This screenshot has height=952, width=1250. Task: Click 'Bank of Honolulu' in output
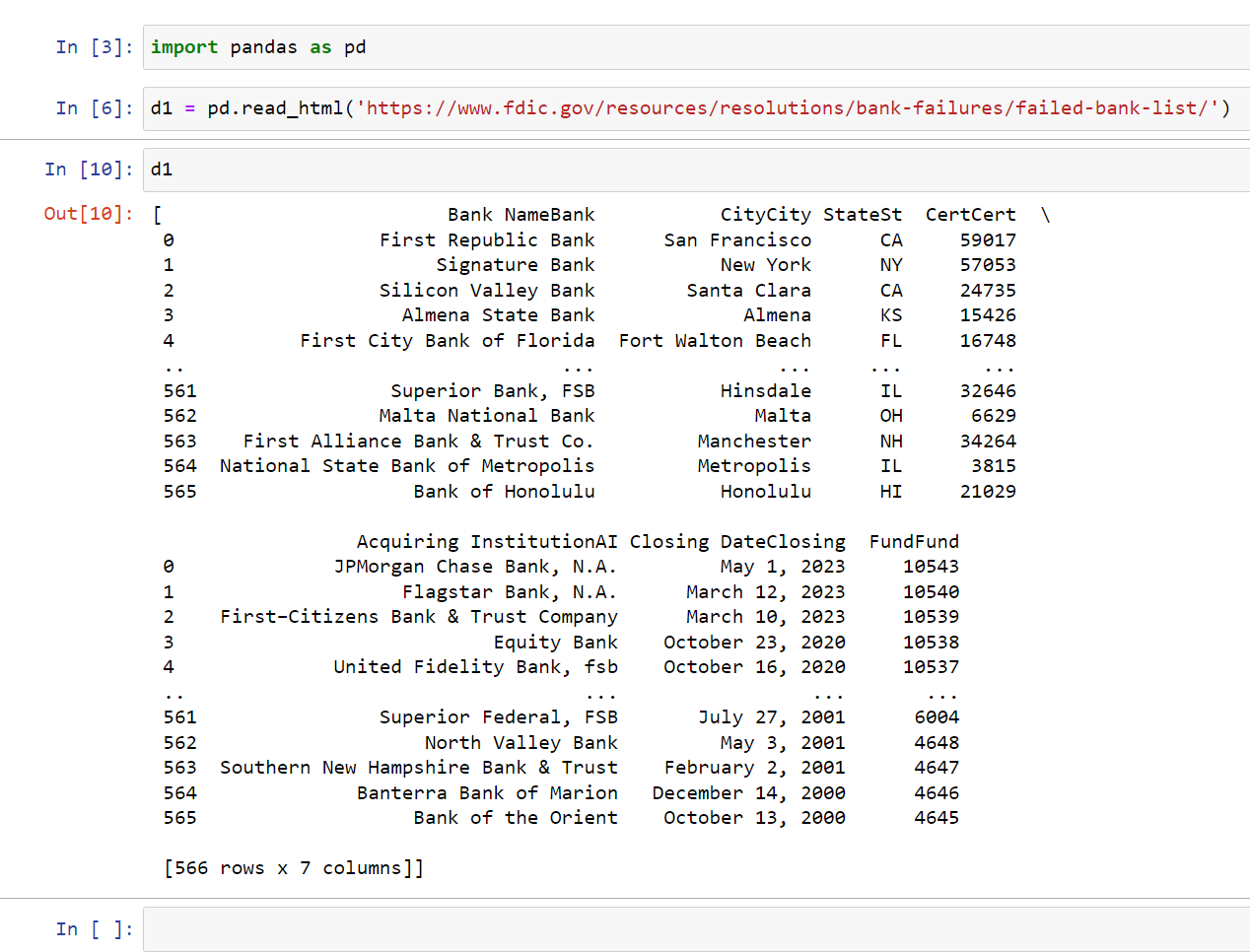point(505,492)
